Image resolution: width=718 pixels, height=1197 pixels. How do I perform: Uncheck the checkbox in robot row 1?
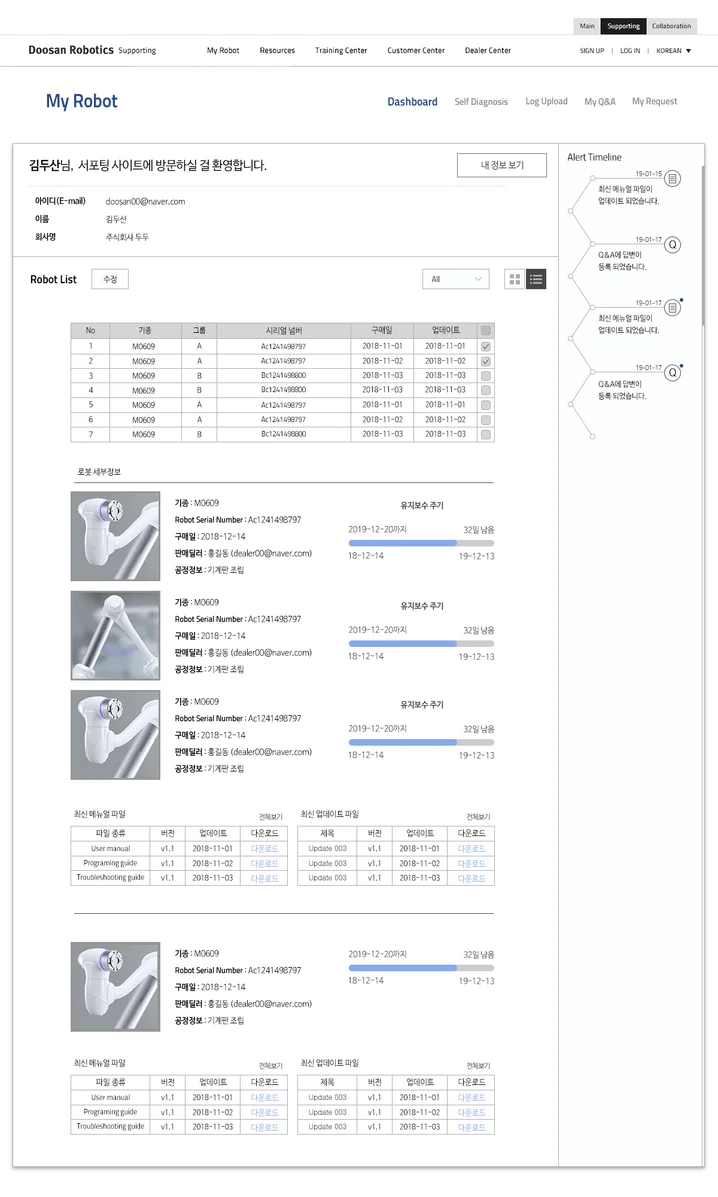click(x=486, y=346)
